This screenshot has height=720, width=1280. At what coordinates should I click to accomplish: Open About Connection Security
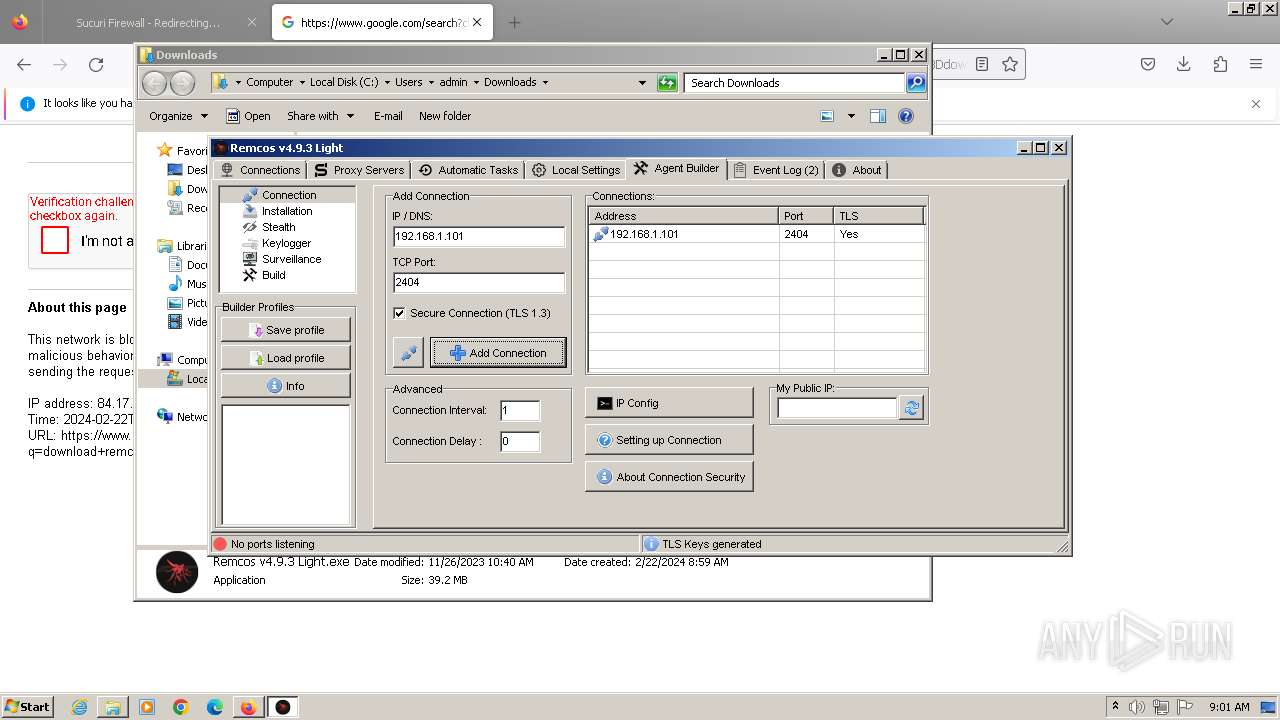[x=669, y=477]
